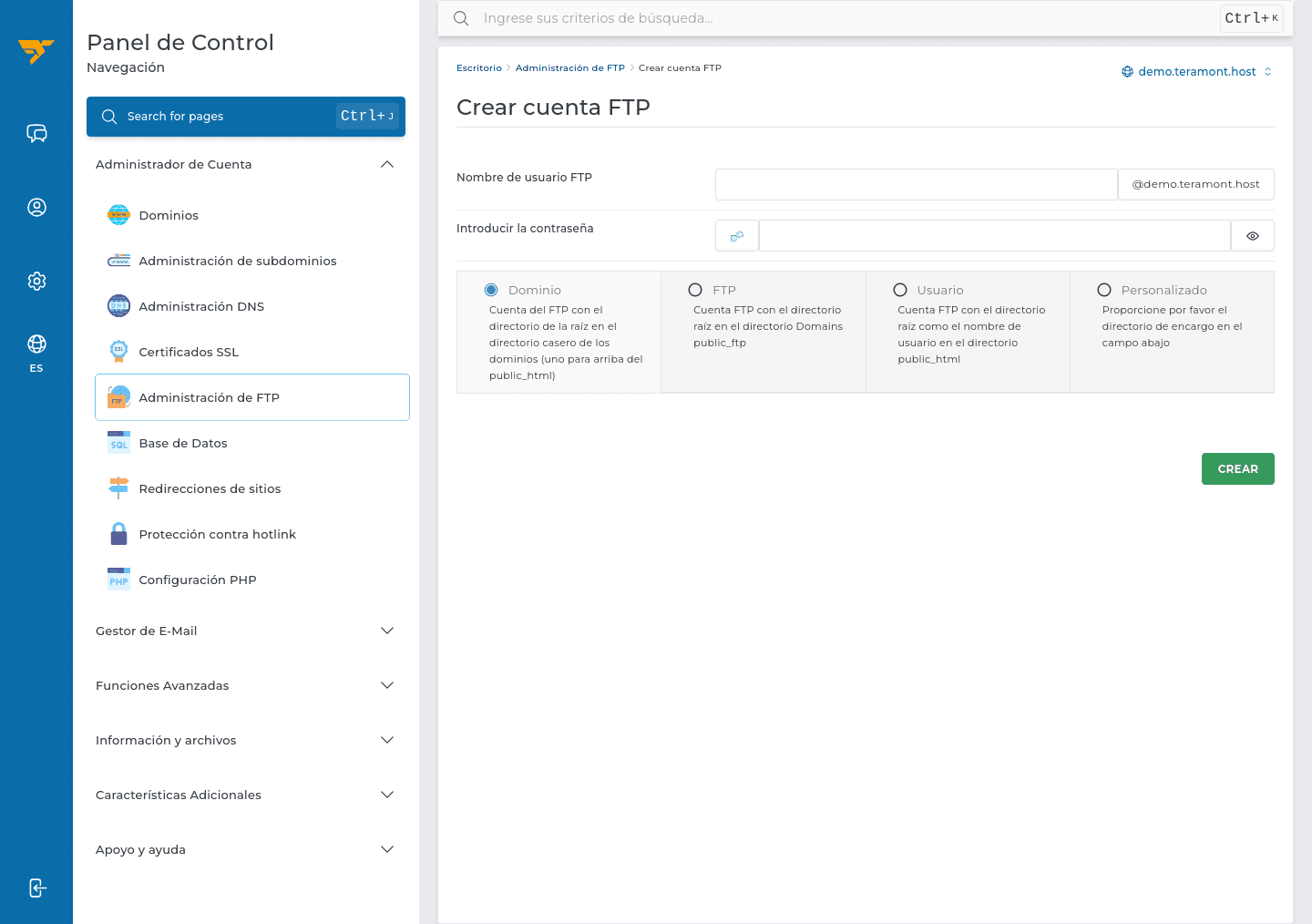Select the Dominio radio option

tap(491, 290)
